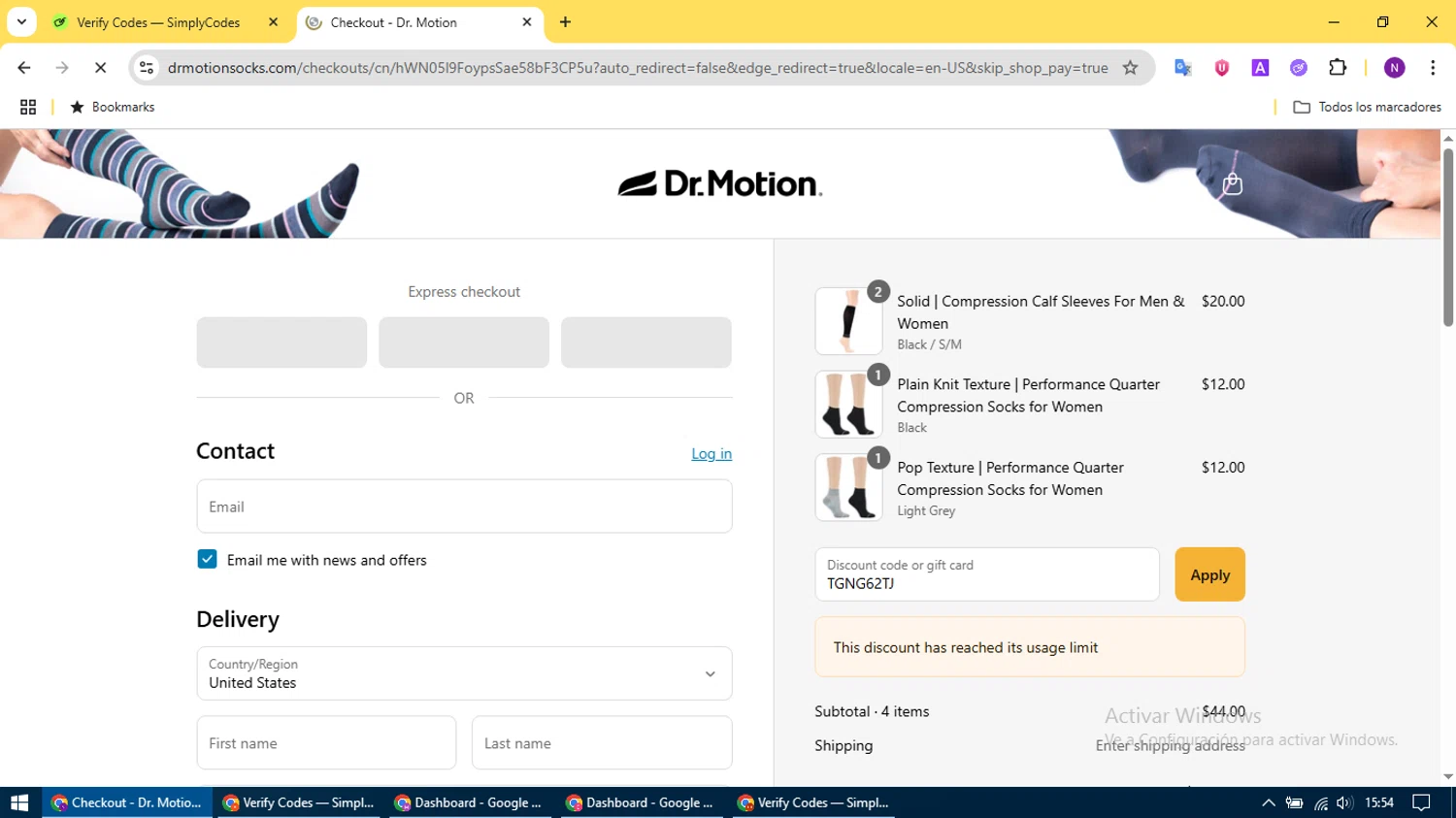Click the Pop Texture socks thumbnail
Viewport: 1456px width, 818px height.
[848, 487]
